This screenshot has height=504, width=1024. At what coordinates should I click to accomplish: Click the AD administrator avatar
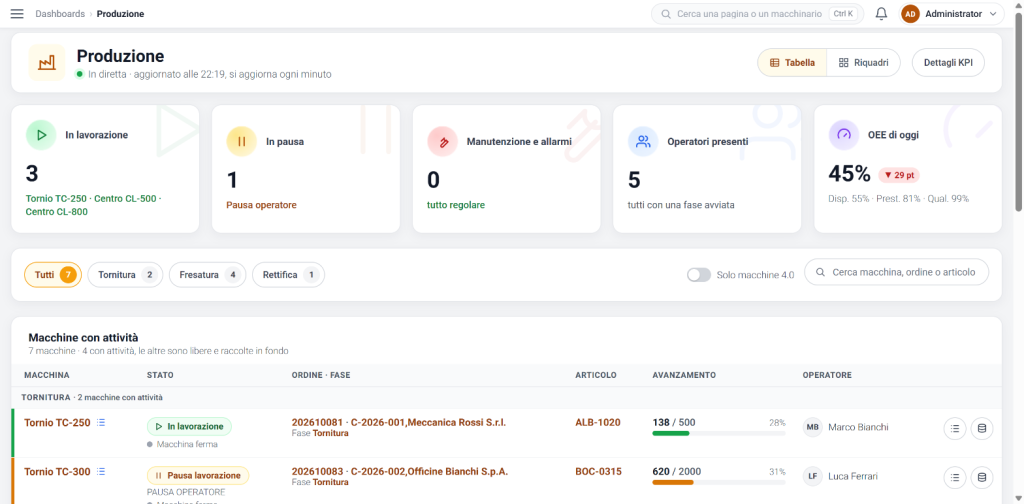pyautogui.click(x=911, y=14)
